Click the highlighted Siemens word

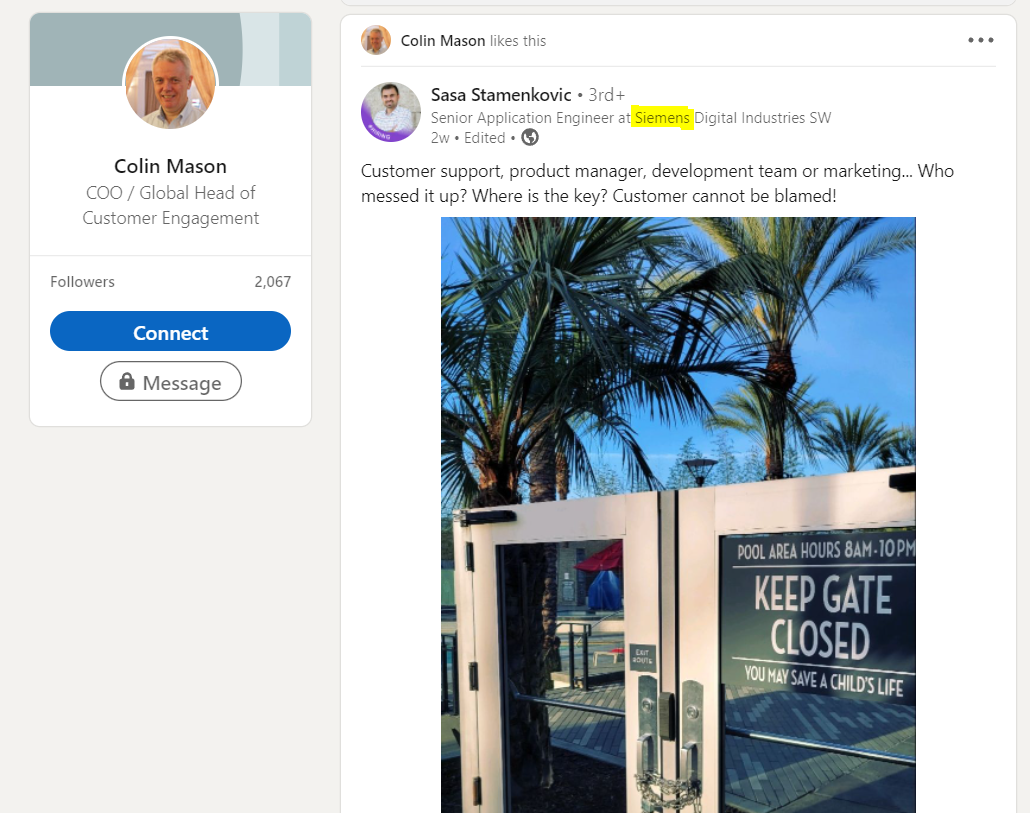click(x=662, y=118)
